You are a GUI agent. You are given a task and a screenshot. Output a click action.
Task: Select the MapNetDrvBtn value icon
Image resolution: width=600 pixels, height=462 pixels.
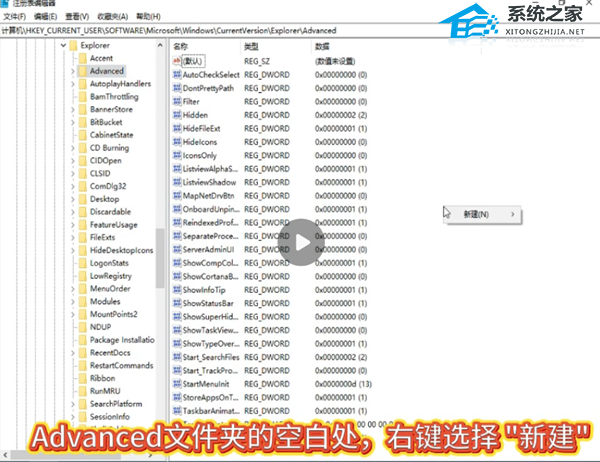pyautogui.click(x=177, y=196)
